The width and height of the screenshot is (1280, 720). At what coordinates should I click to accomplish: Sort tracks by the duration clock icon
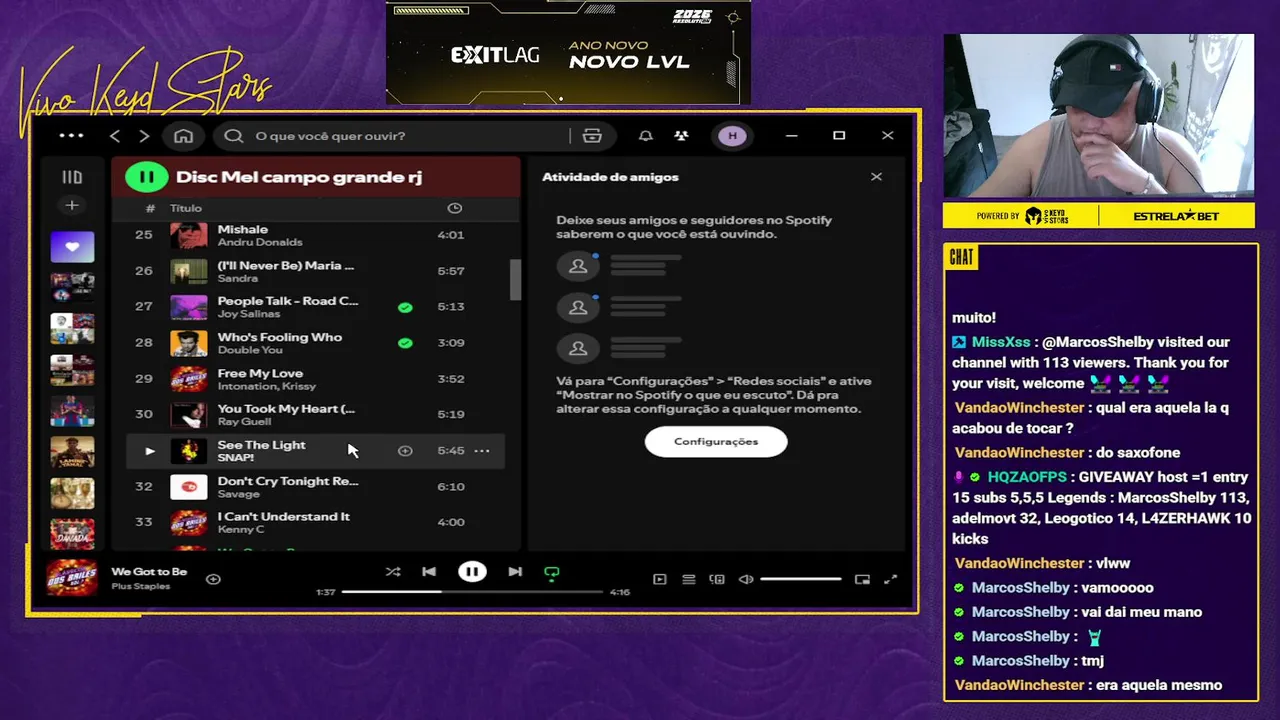(454, 208)
